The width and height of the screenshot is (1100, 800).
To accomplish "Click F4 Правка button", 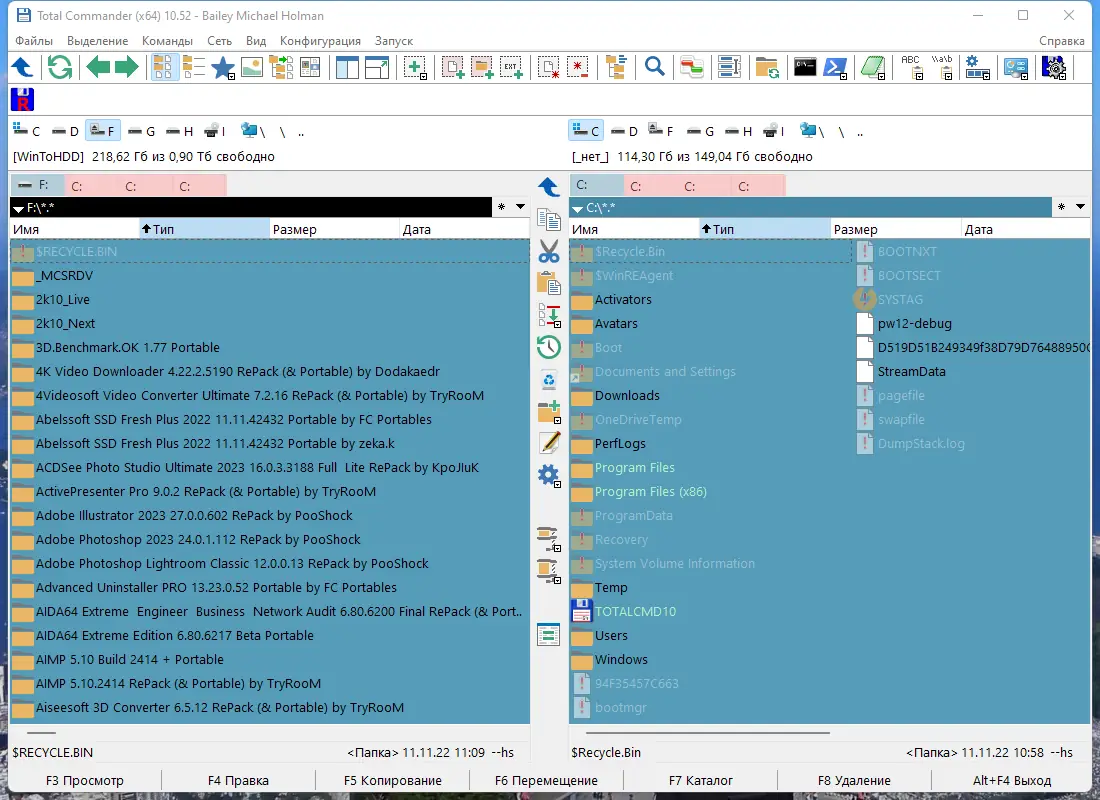I will pos(239,780).
